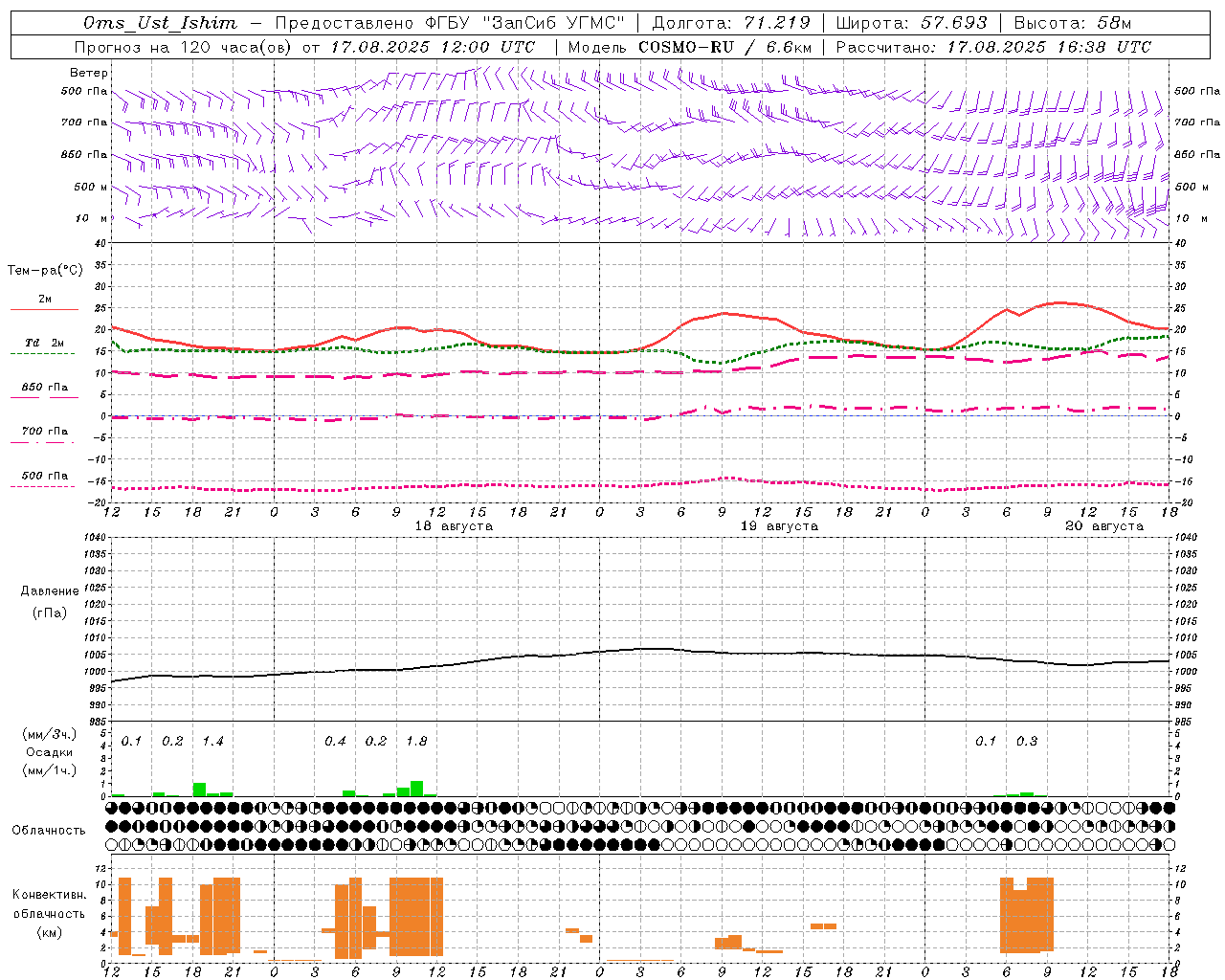
Task: Click the Тем-ра(°C) axis label
Action: click(x=45, y=271)
